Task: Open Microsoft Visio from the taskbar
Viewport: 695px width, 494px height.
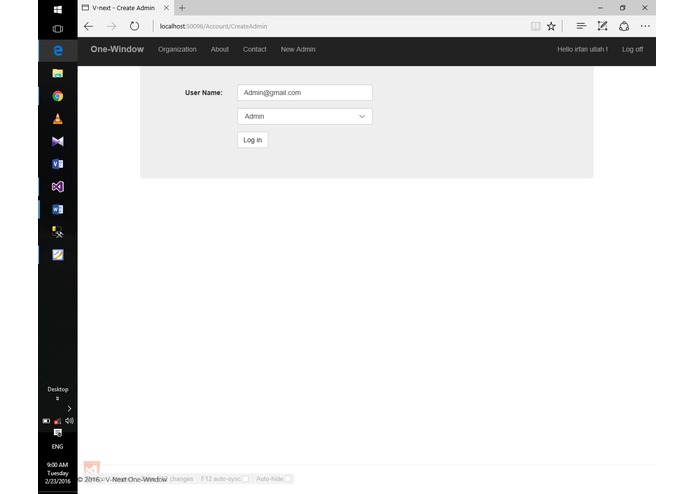Action: click(58, 164)
